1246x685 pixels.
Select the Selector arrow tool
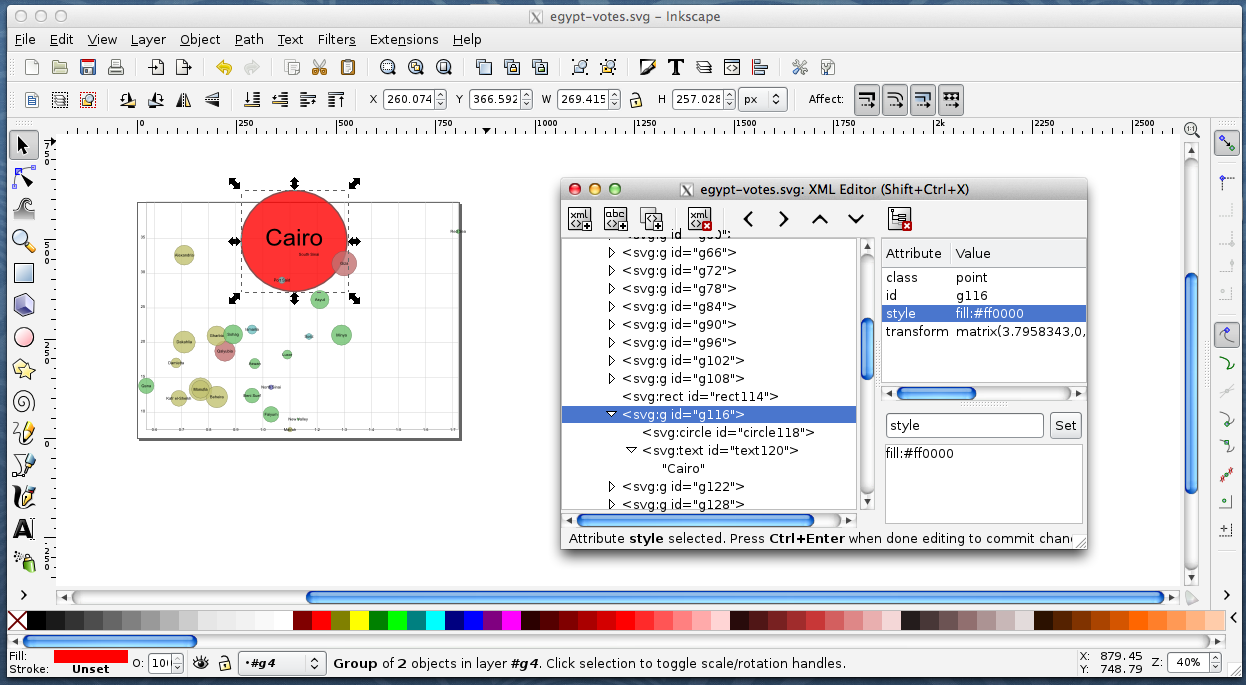[x=23, y=146]
